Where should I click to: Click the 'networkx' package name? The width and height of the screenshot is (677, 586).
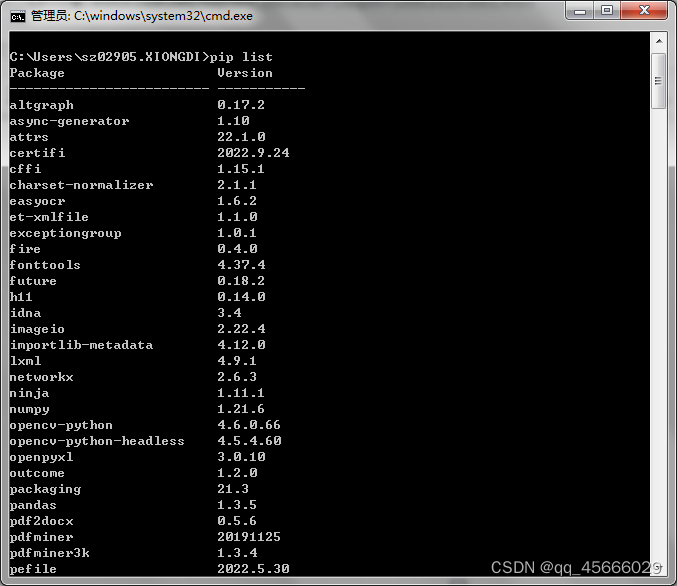41,377
